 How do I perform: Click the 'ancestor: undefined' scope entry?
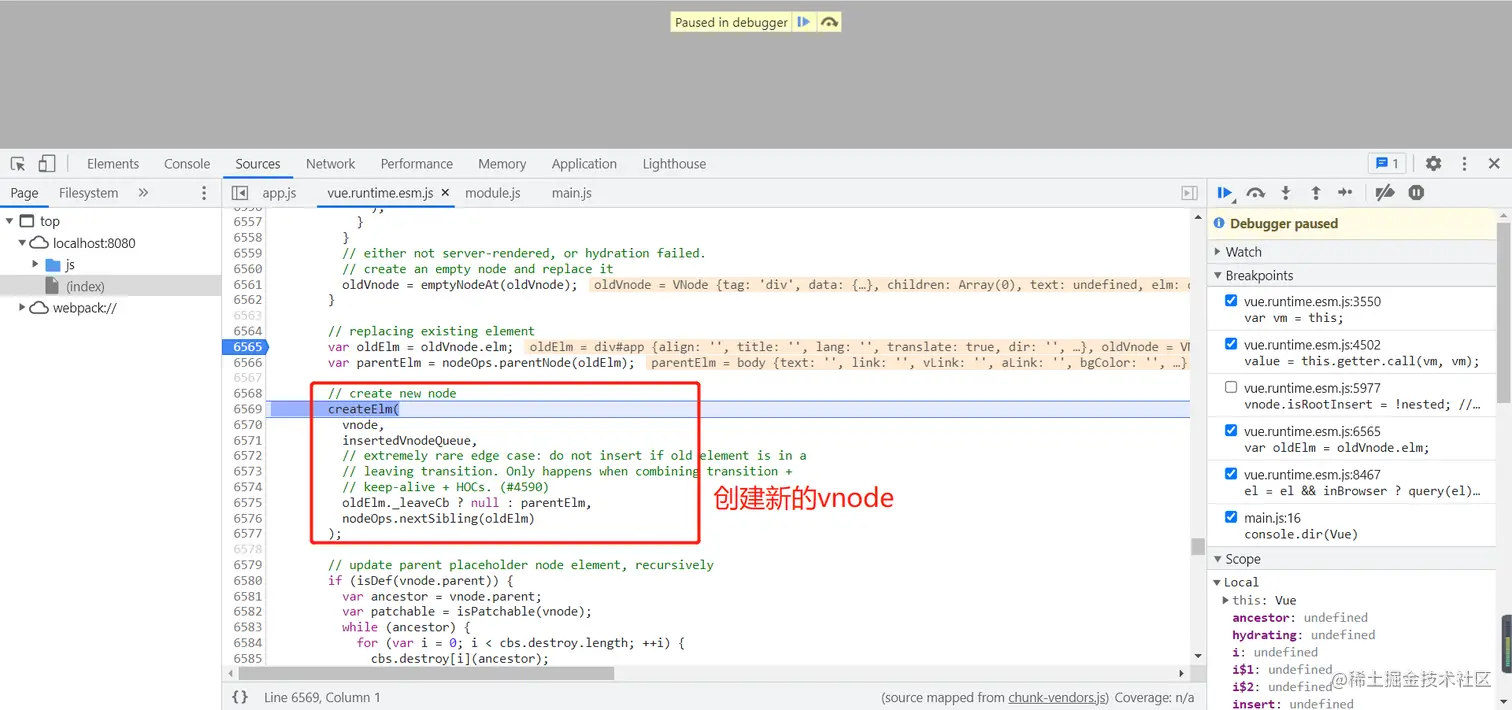click(x=1300, y=617)
